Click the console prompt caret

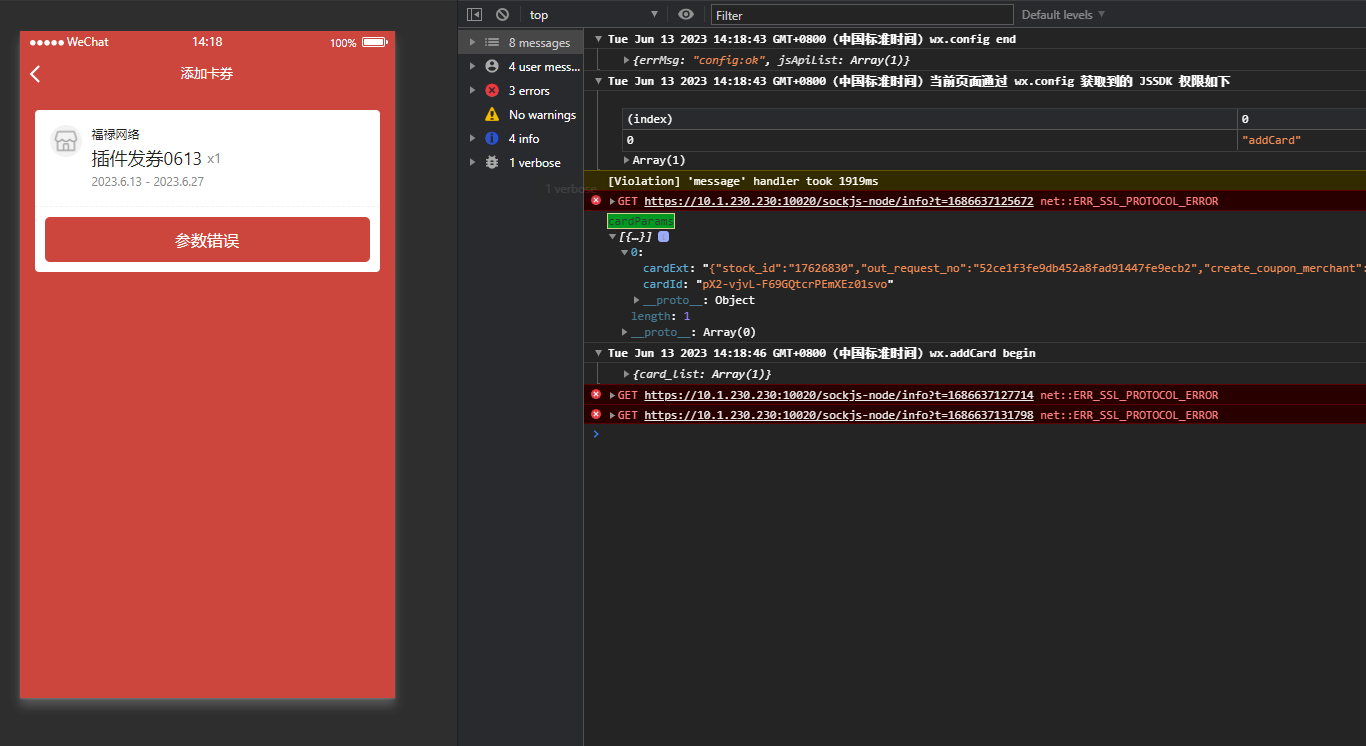pos(596,434)
